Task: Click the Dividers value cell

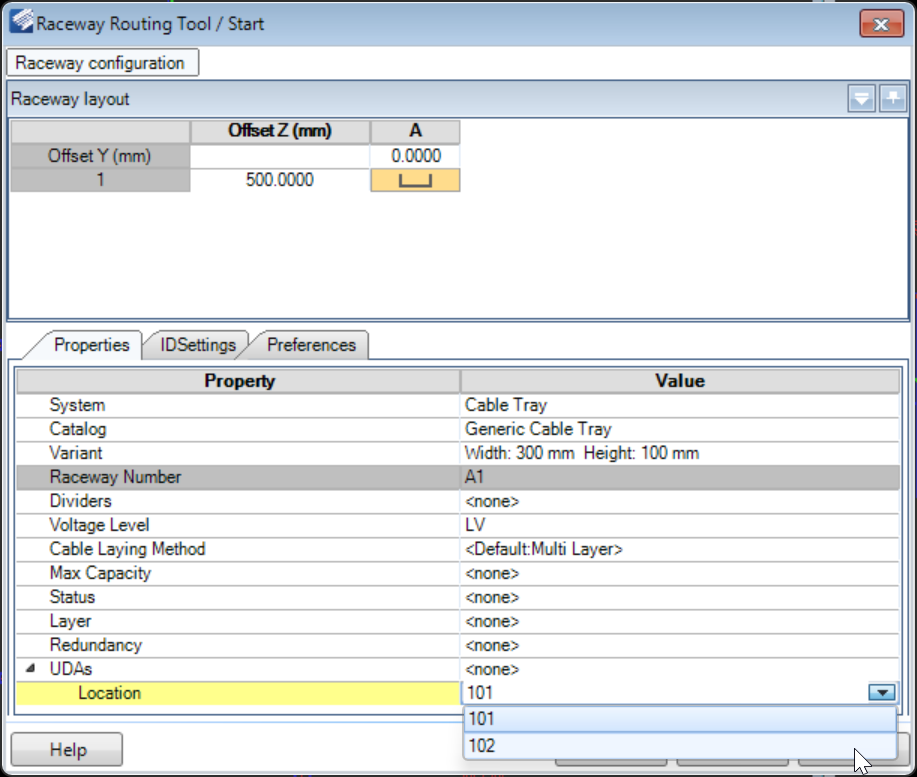Action: pyautogui.click(x=680, y=501)
